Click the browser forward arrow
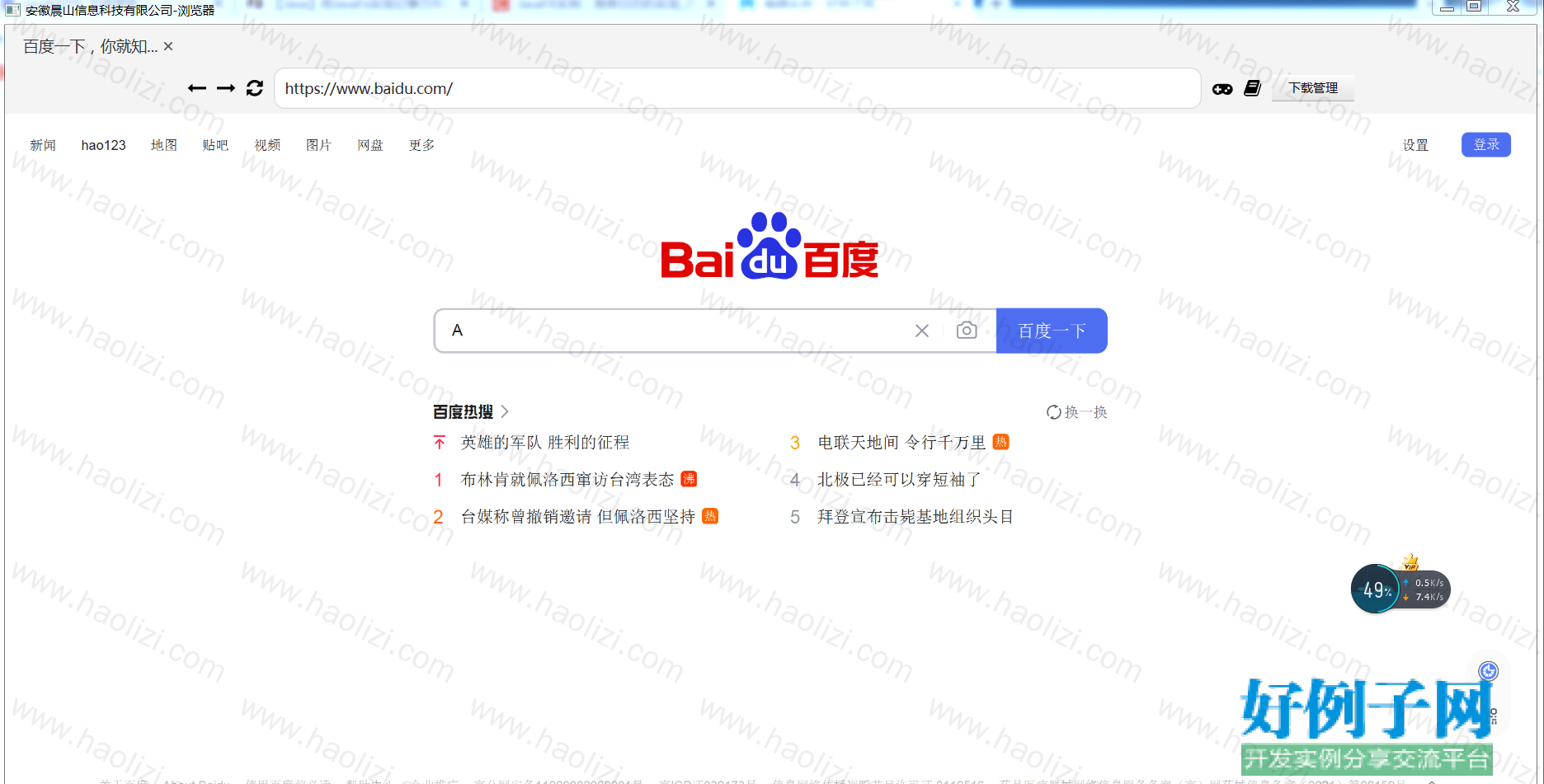1544x784 pixels. [226, 88]
